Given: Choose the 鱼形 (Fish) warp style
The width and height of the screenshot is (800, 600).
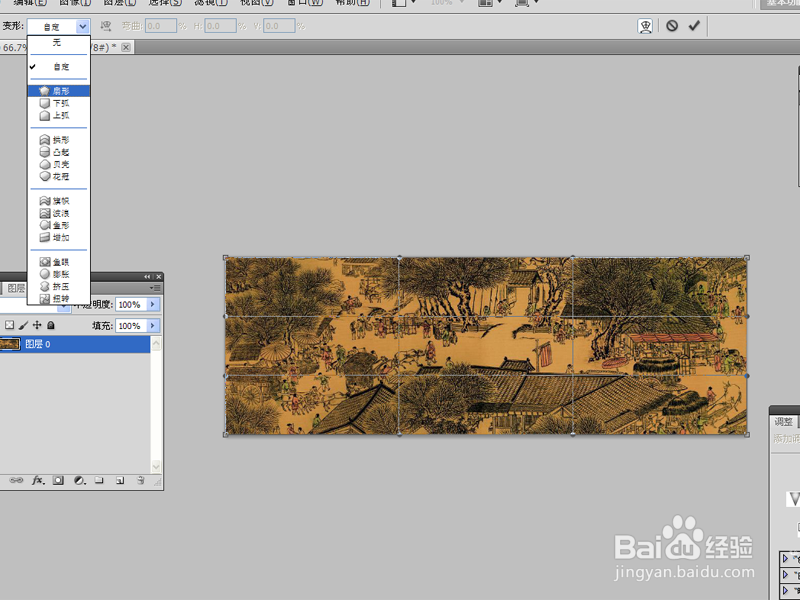Looking at the screenshot, I should point(59,225).
